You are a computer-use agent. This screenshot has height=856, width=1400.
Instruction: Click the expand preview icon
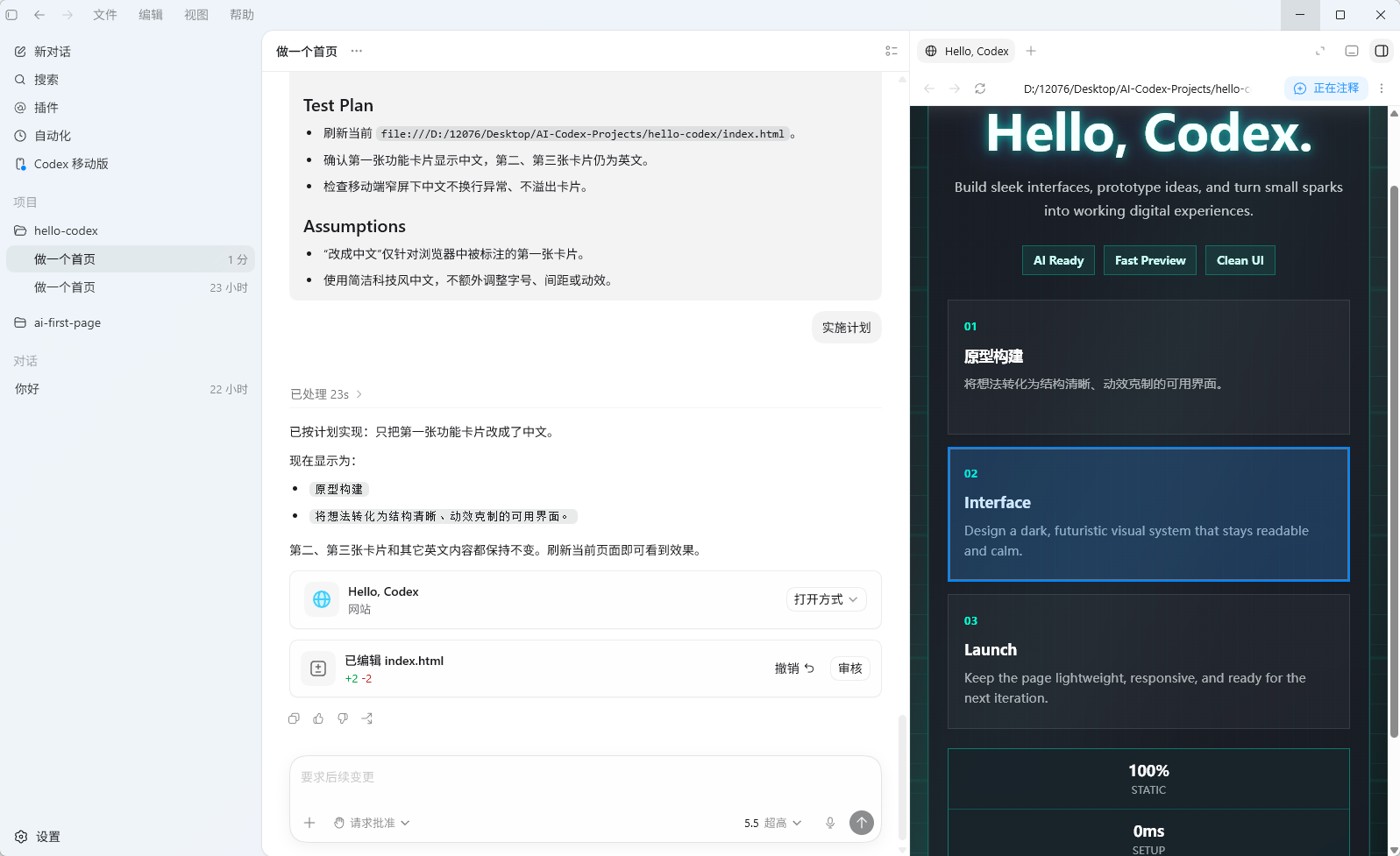point(1320,51)
